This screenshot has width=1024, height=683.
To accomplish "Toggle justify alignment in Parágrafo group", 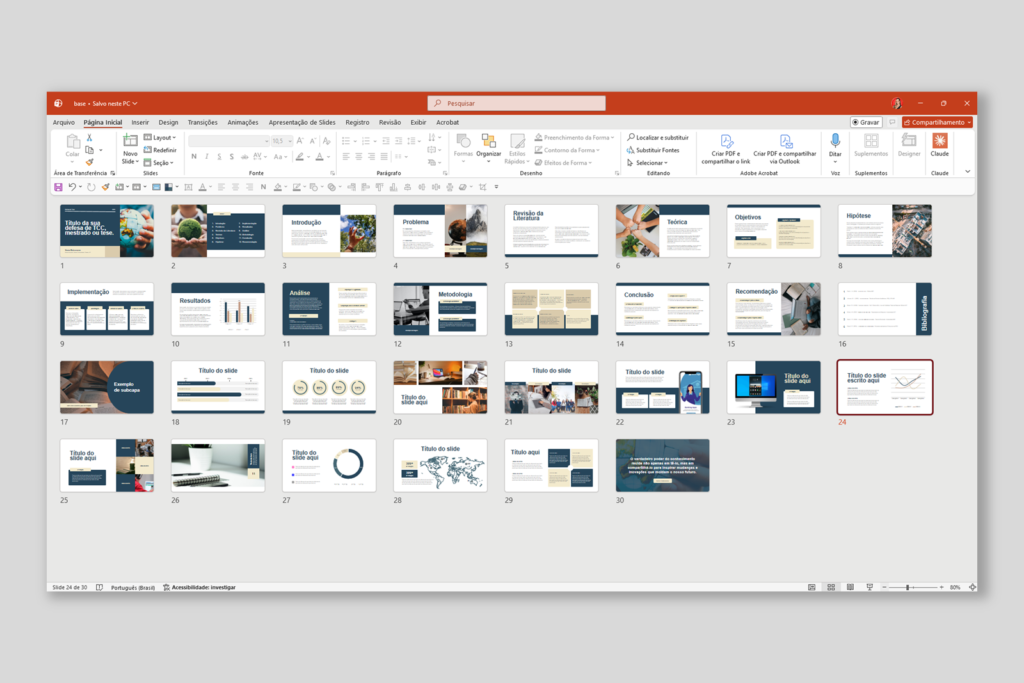I will tap(384, 157).
